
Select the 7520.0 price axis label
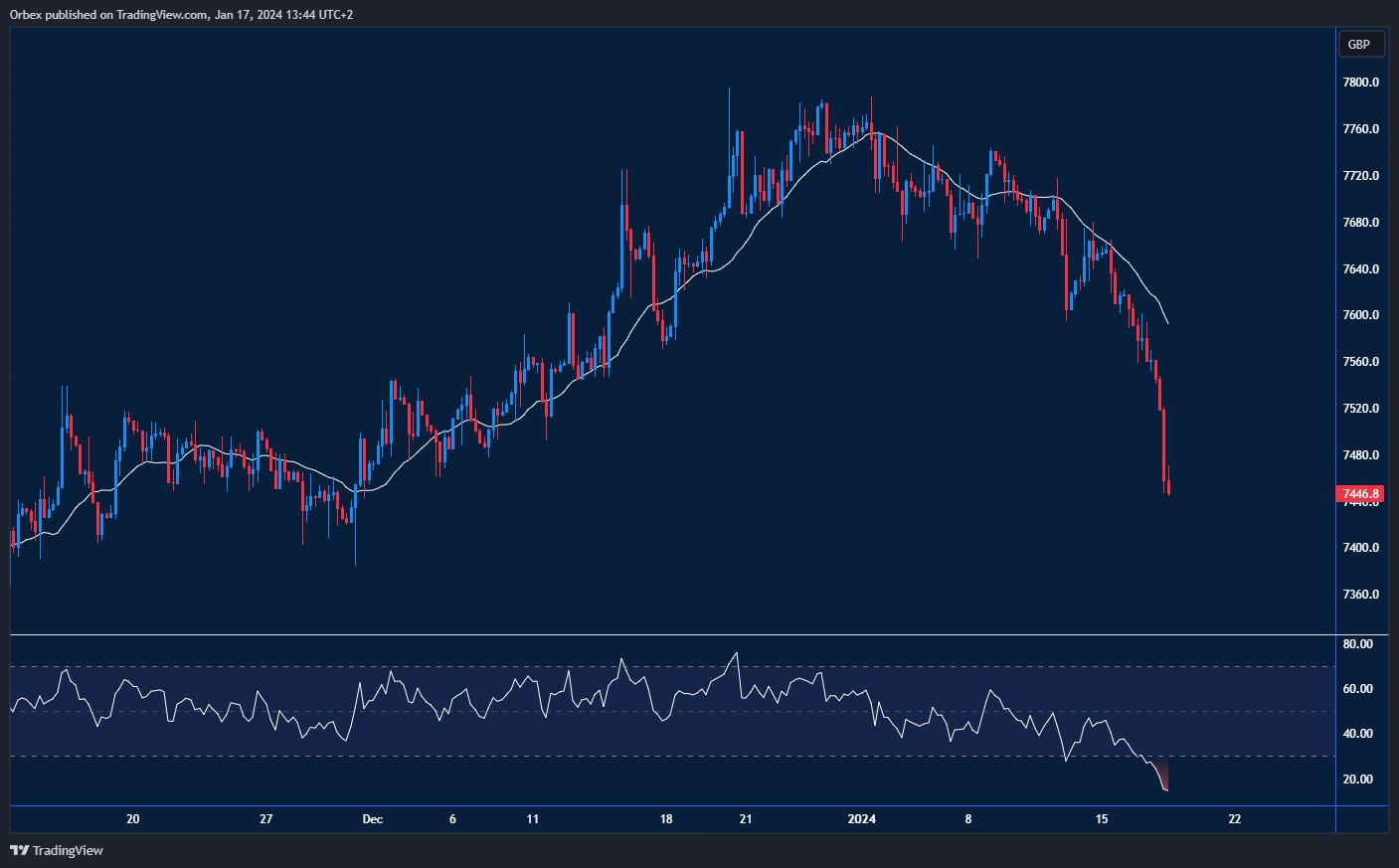pyautogui.click(x=1360, y=409)
